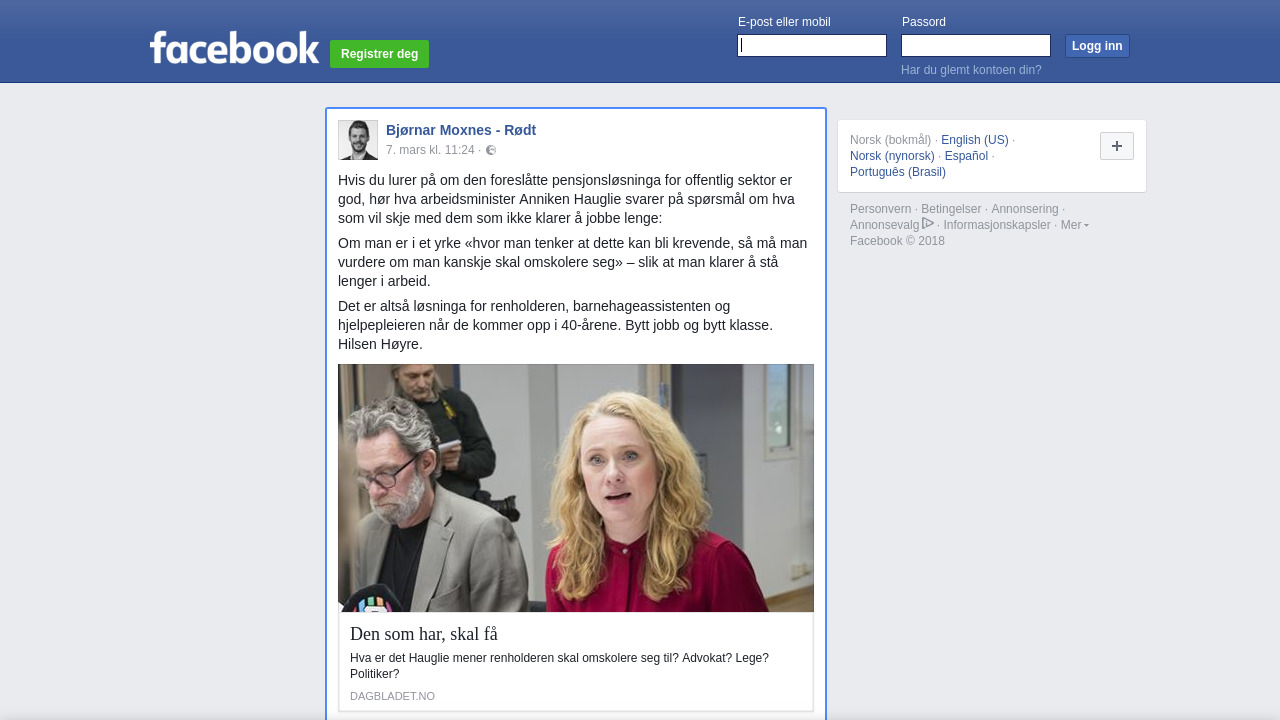Click article description about Hauglie and renholderen

(x=560, y=666)
